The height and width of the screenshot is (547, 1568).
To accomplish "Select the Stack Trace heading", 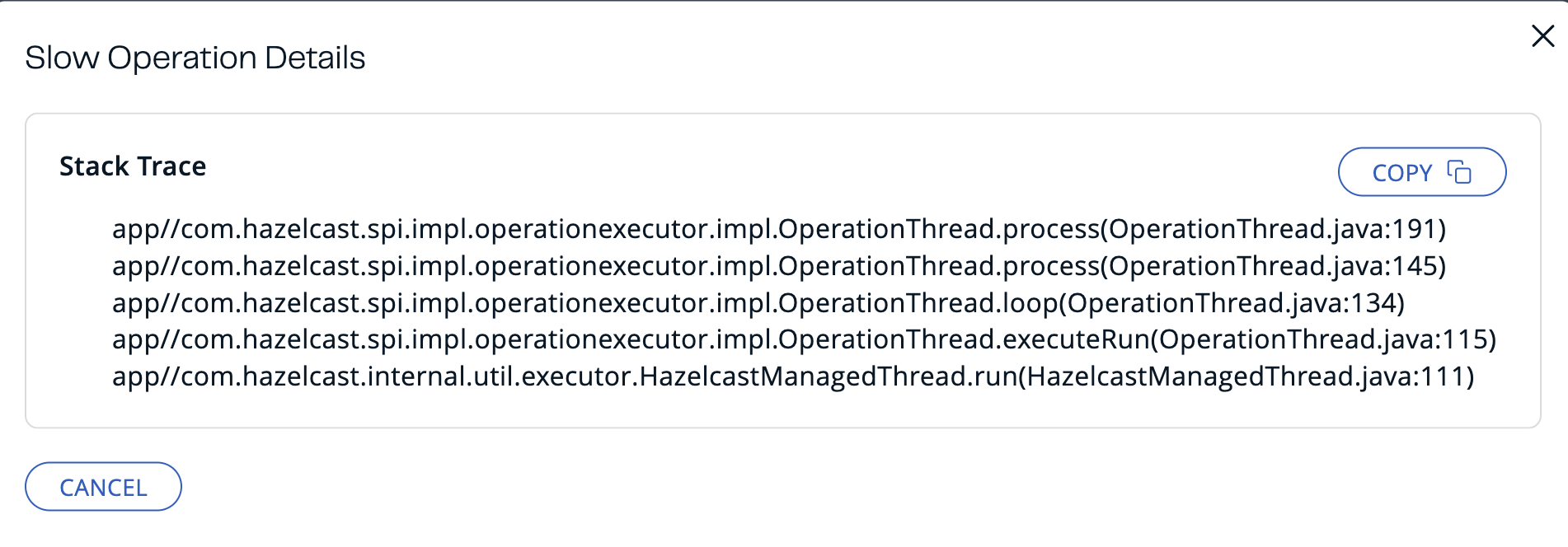I will pyautogui.click(x=132, y=166).
